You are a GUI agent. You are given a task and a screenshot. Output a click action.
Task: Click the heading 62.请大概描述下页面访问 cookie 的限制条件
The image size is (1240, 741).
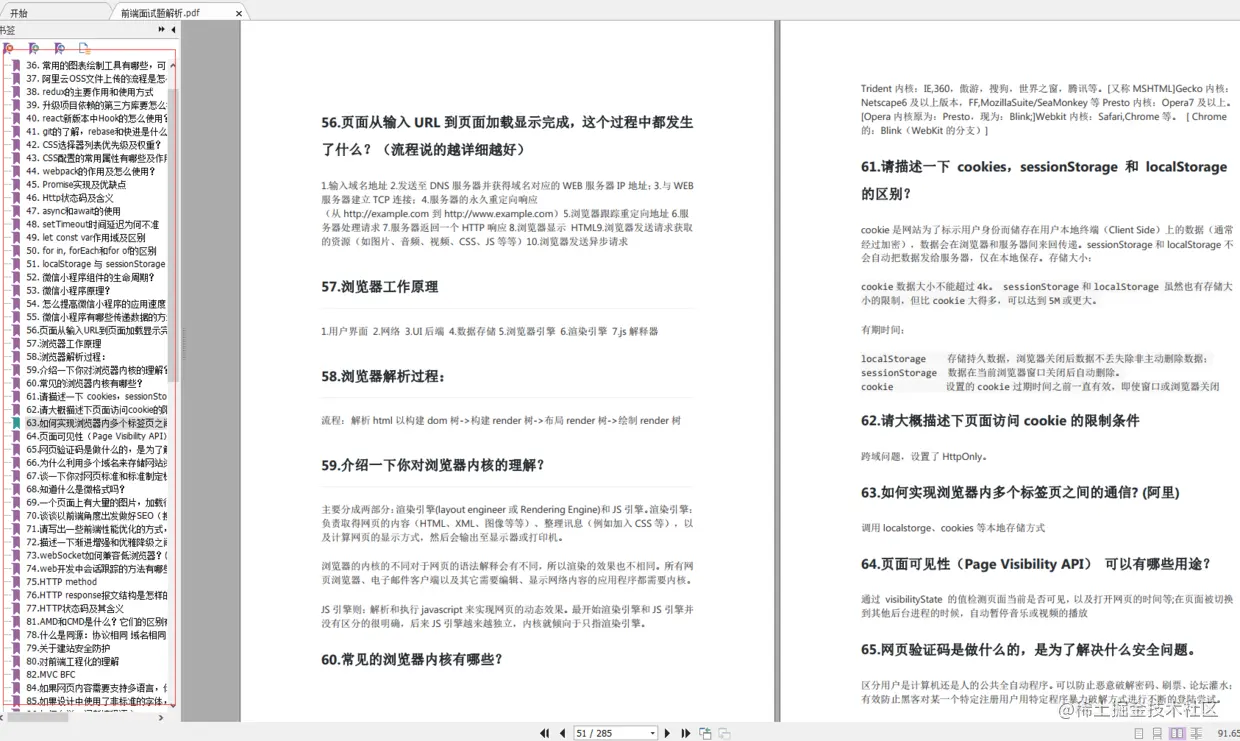pyautogui.click(x=1000, y=421)
